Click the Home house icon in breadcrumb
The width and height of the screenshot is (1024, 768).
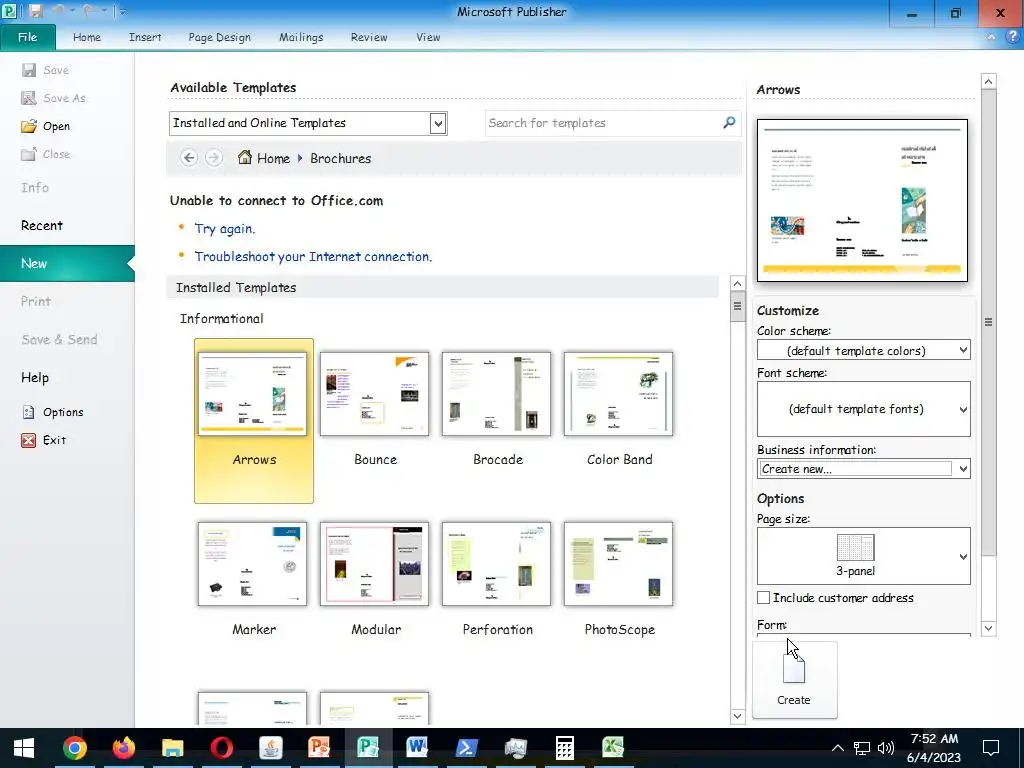(x=245, y=157)
